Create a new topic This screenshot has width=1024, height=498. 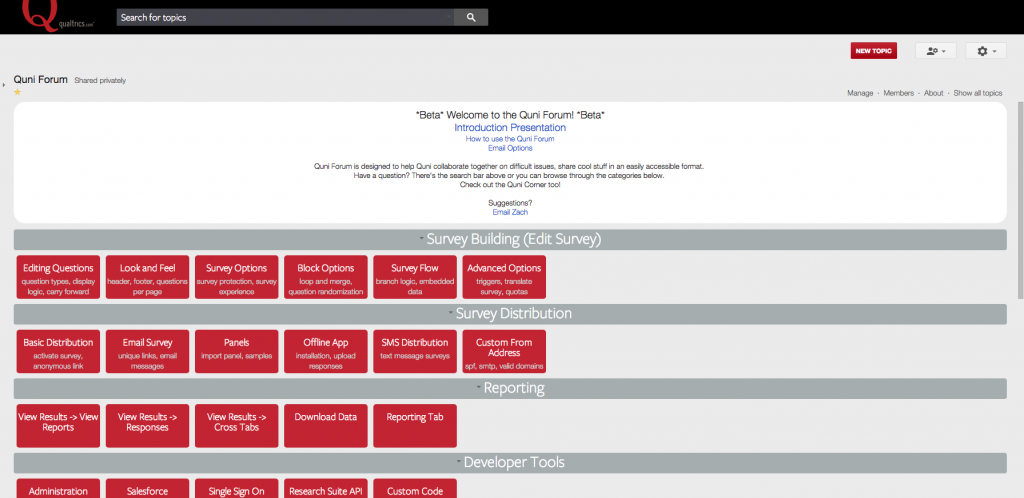point(873,51)
